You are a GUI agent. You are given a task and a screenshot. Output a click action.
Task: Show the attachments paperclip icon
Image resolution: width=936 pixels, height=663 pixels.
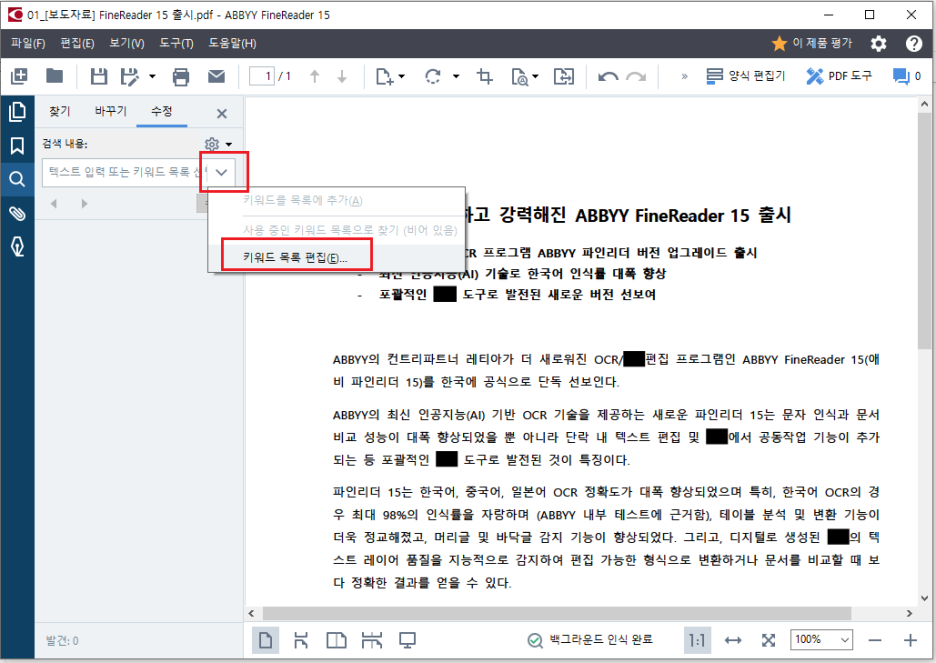(17, 213)
